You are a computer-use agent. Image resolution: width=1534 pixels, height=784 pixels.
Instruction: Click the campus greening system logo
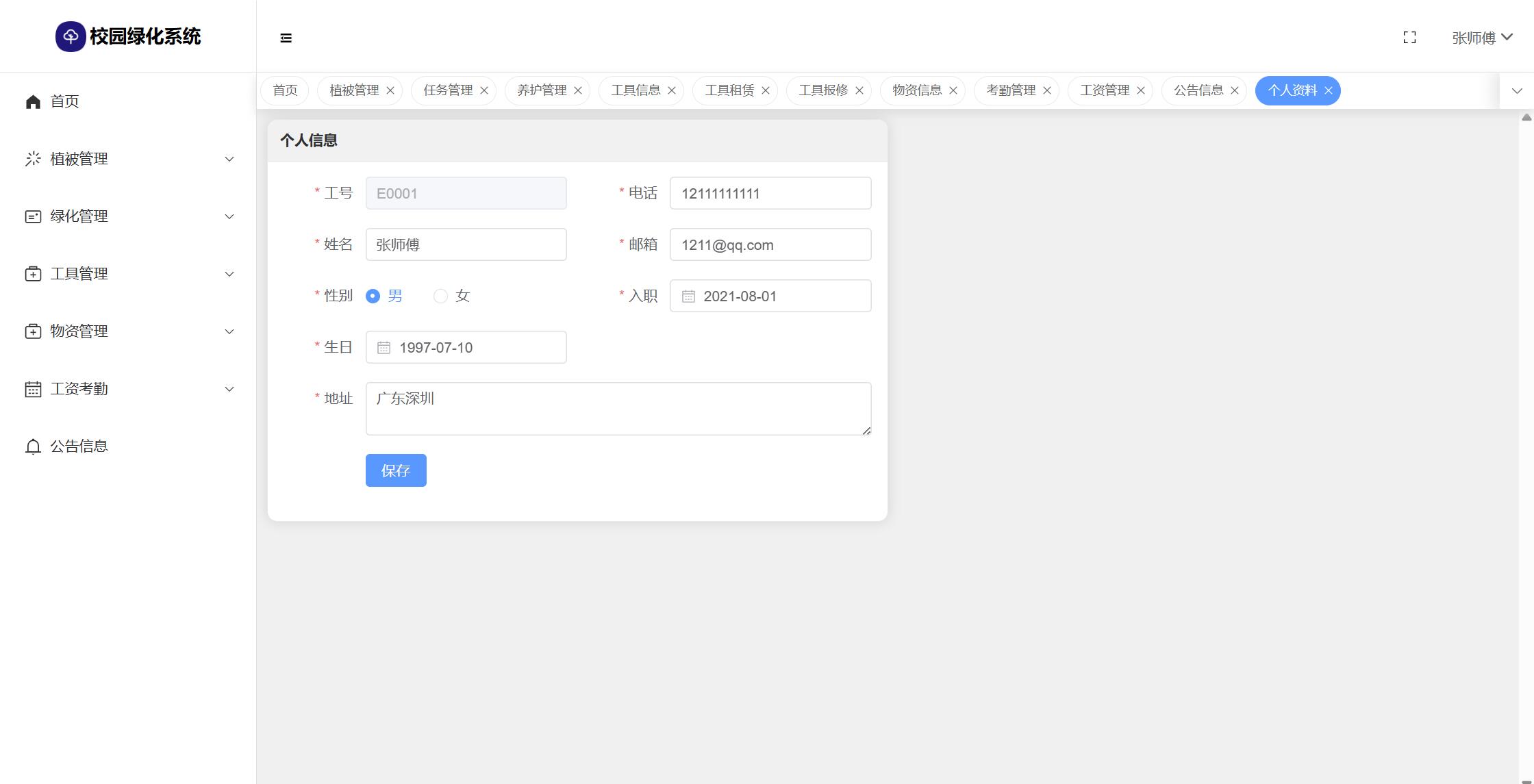tap(71, 37)
